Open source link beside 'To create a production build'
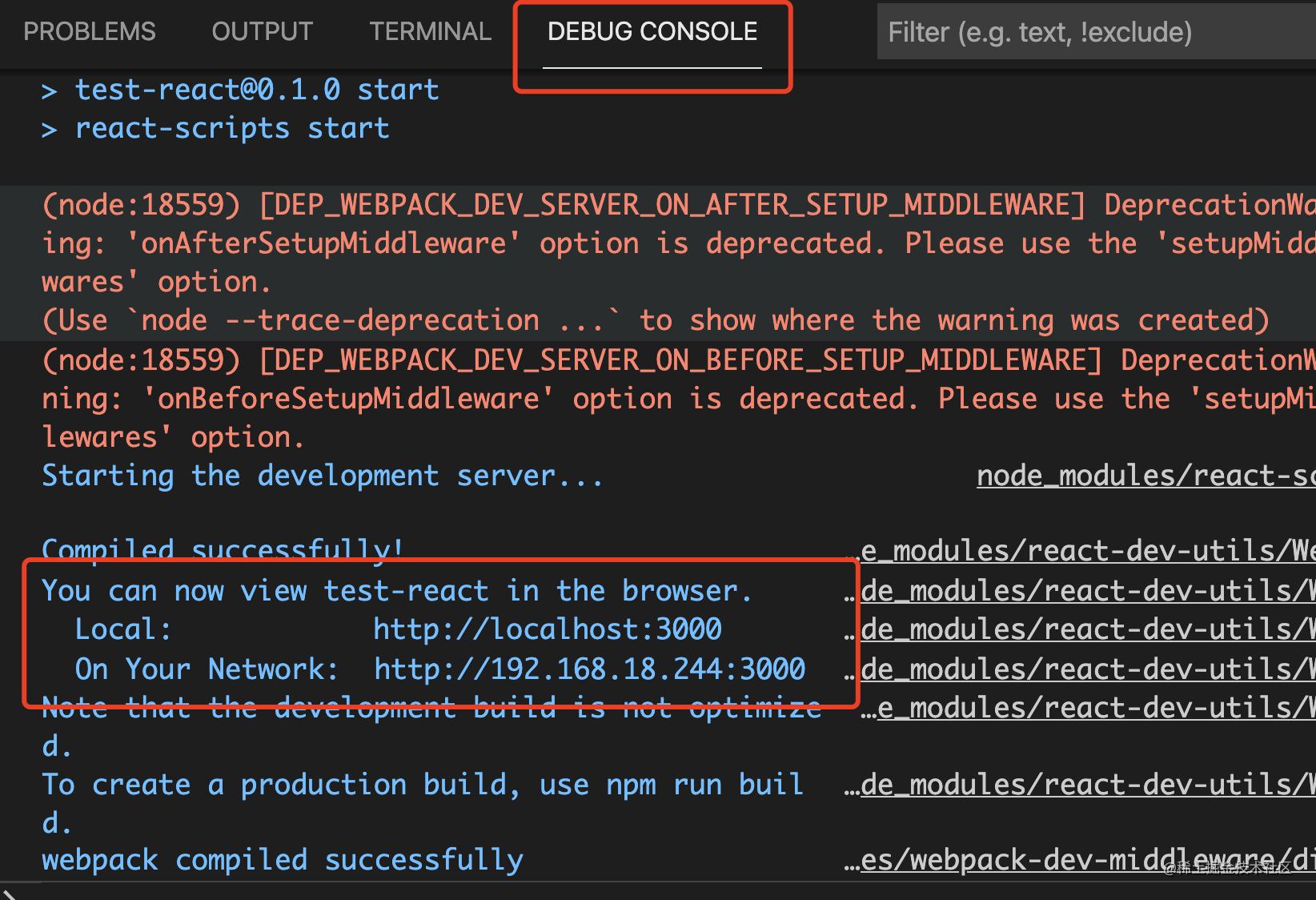Viewport: 1316px width, 900px height. click(x=1087, y=785)
